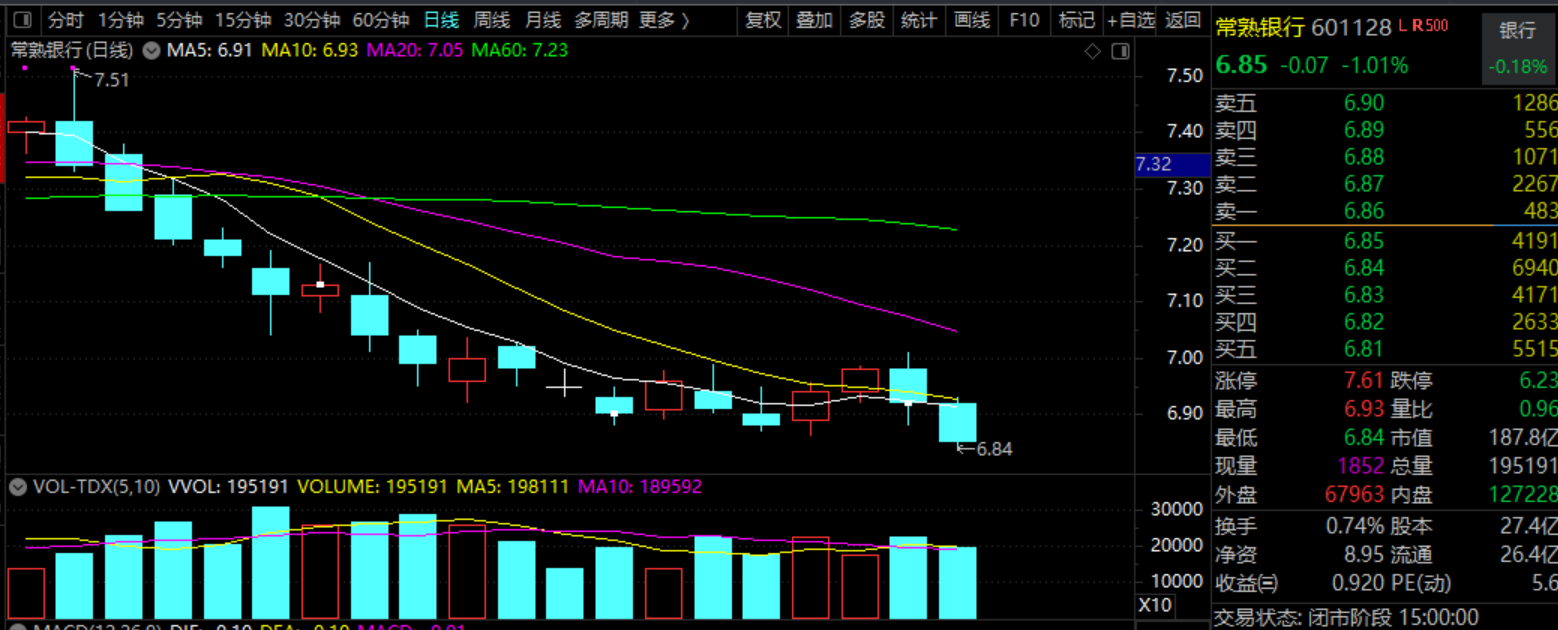
Task: Click the 外盘 value 67963
Action: coord(1354,494)
